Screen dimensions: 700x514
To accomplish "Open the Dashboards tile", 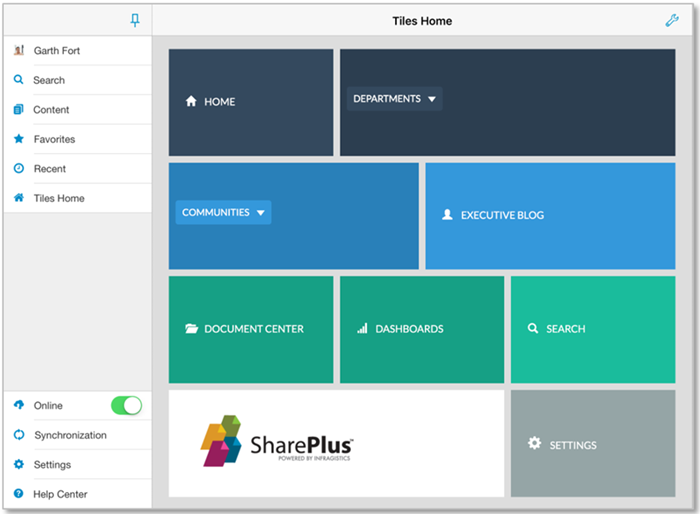I will 421,329.
